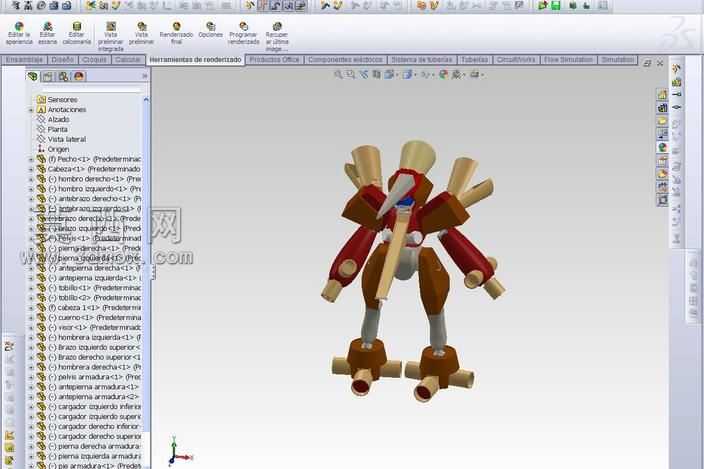Screen dimensions: 704x469
Task: Click the Edit appearance sphere icon in view toolbar
Action: tap(443, 75)
